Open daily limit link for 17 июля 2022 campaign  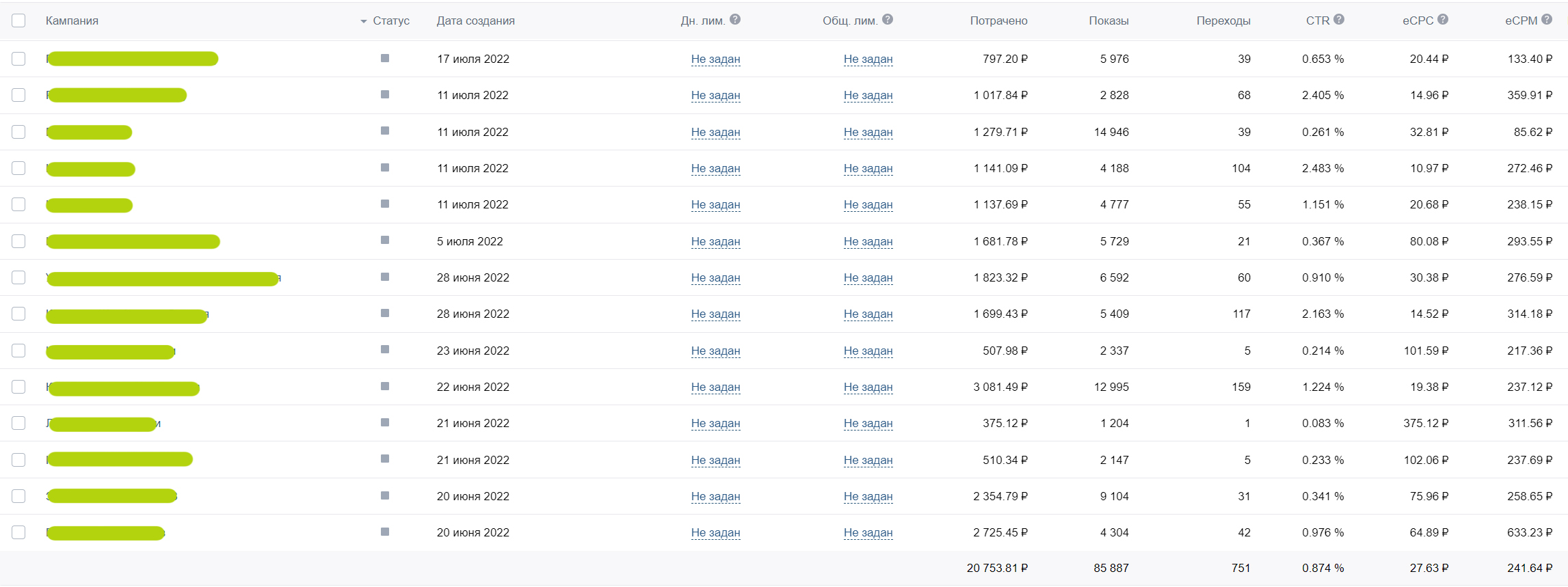coord(715,59)
